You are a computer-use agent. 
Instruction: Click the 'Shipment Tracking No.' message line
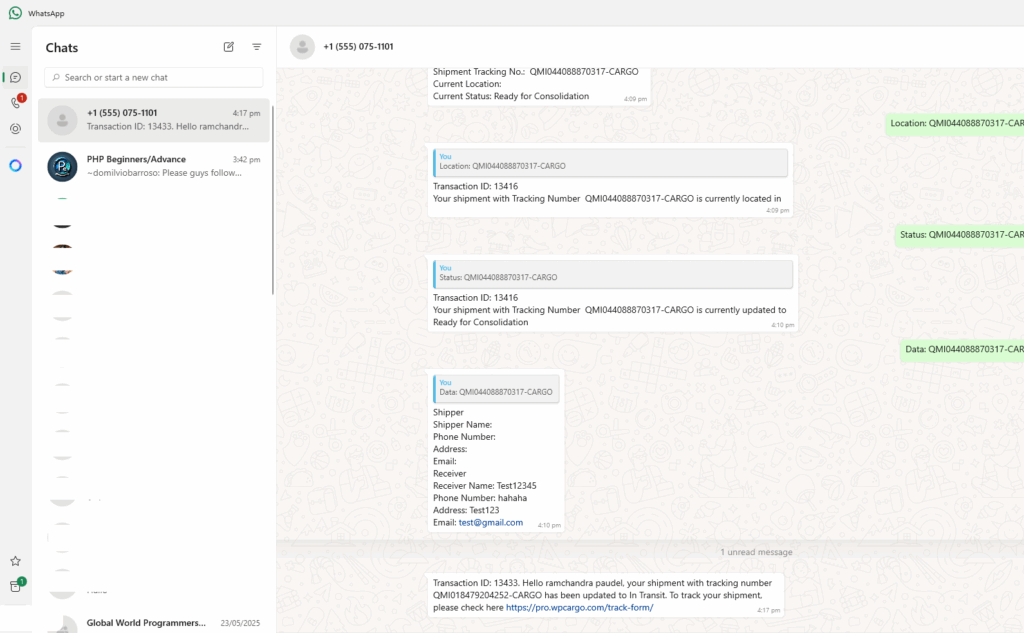click(536, 72)
